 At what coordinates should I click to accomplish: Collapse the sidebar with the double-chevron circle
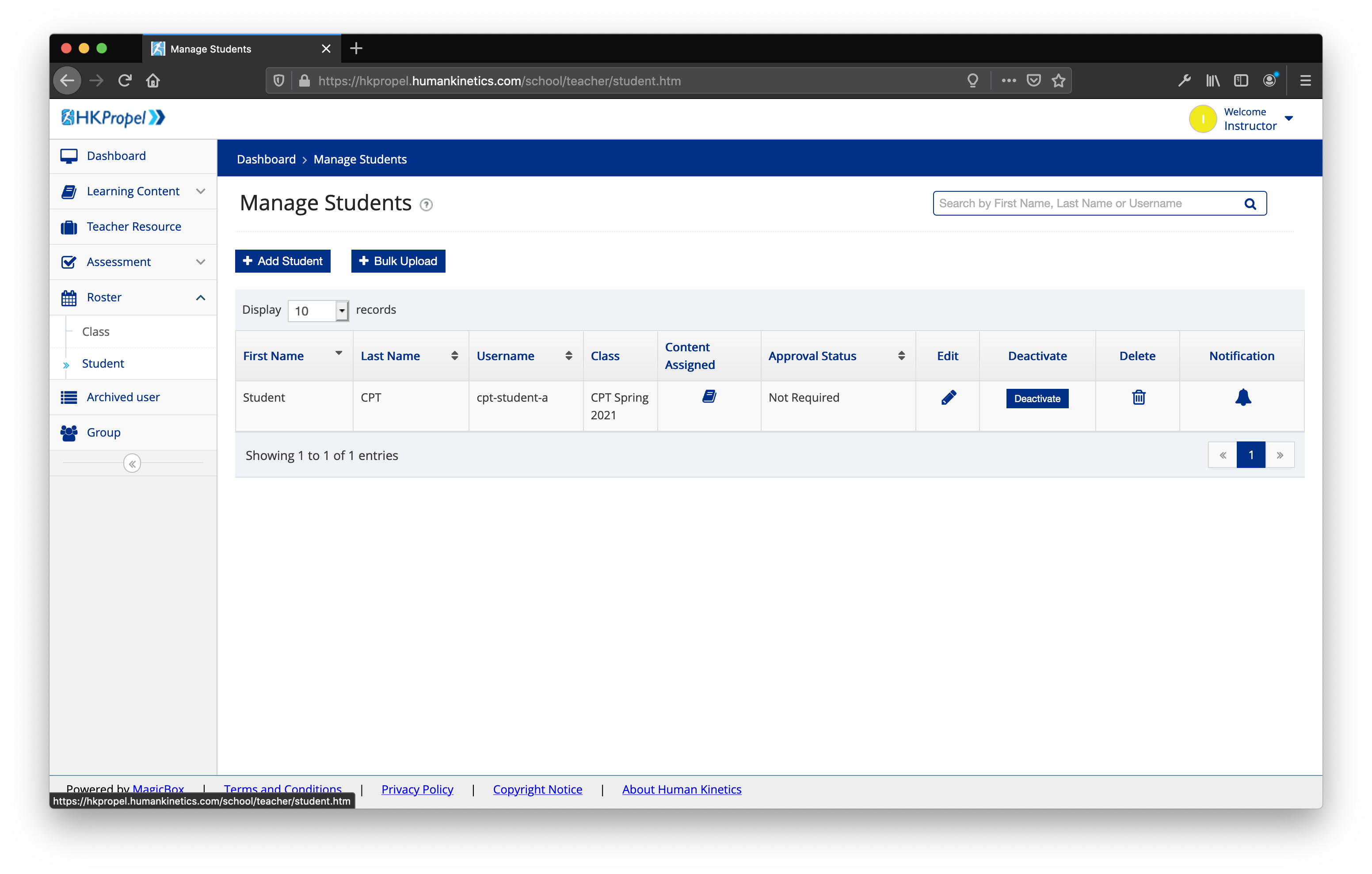point(132,463)
